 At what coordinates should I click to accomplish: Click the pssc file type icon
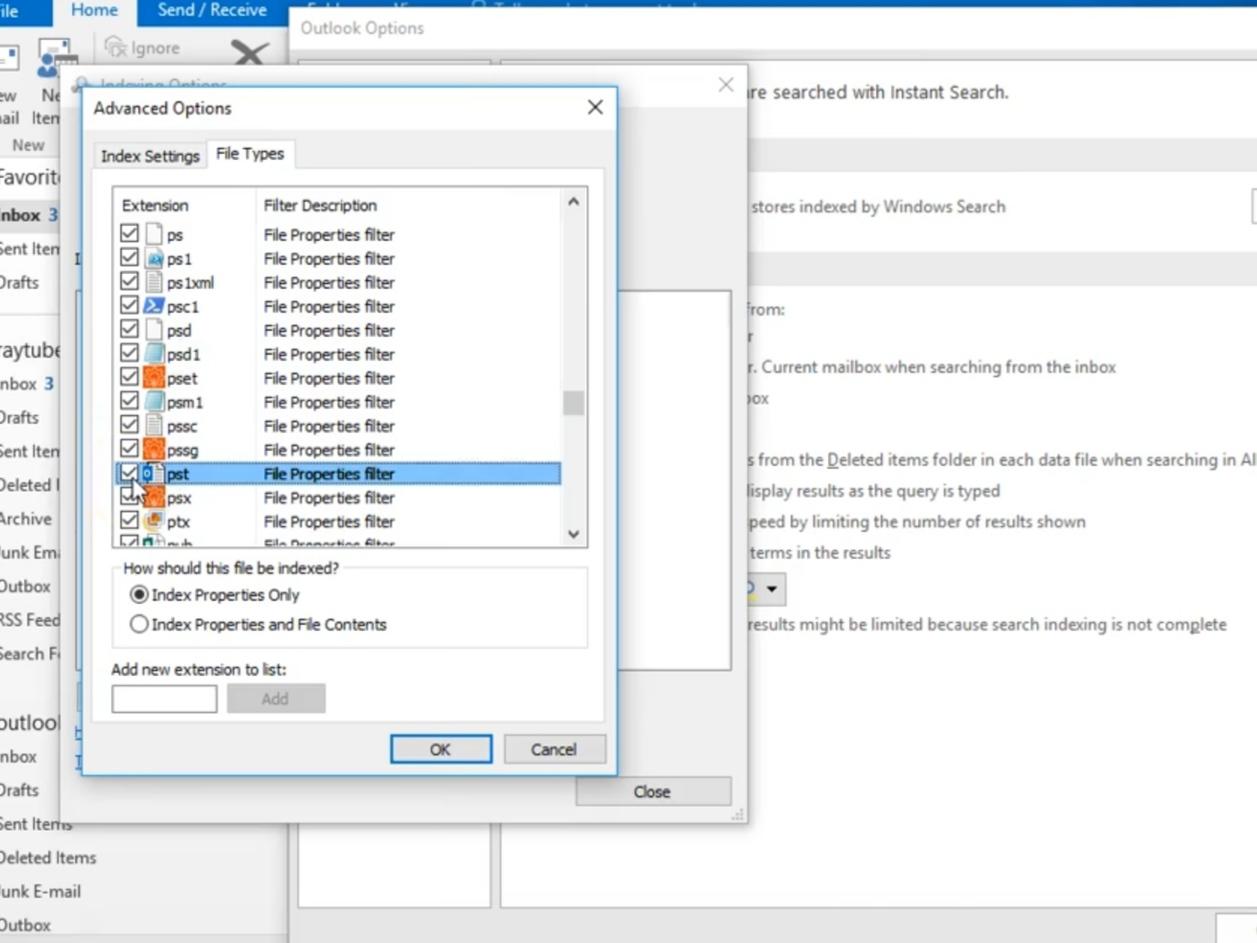point(153,426)
